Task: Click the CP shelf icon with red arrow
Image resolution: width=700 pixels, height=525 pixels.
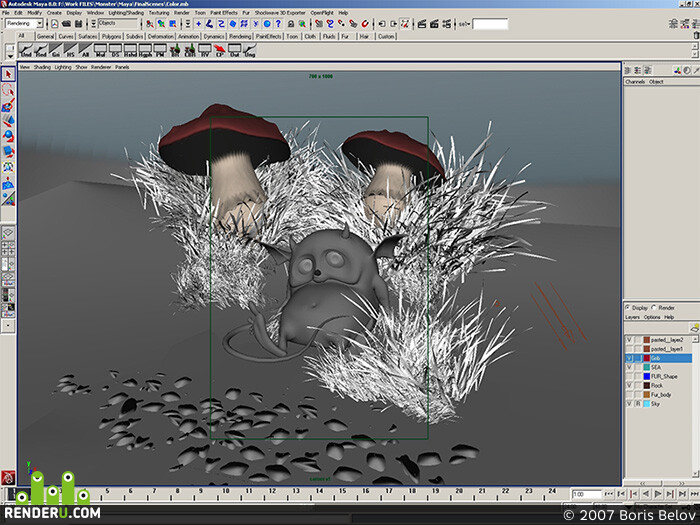Action: pos(219,50)
